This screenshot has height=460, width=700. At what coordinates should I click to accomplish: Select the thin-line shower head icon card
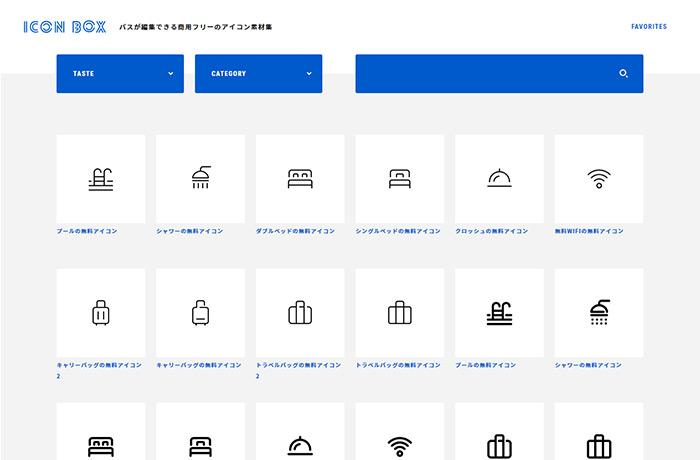point(200,179)
